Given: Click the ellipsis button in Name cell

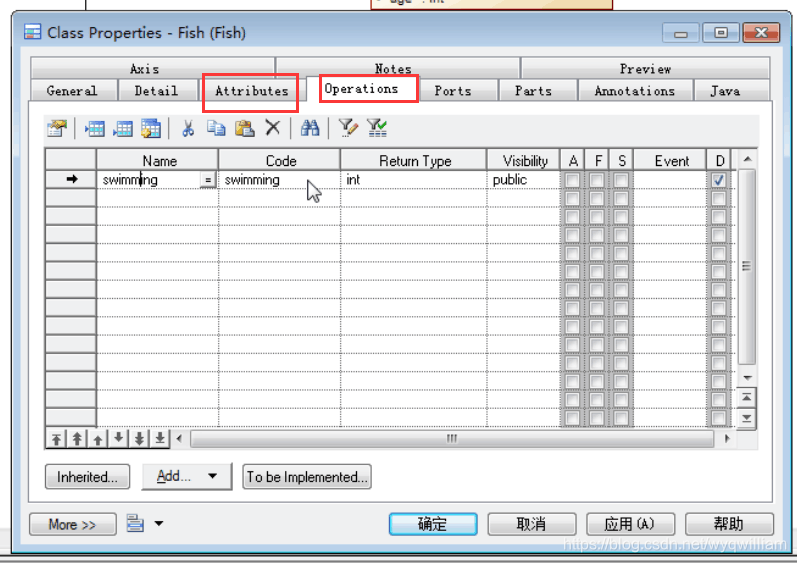Looking at the screenshot, I should [x=207, y=180].
